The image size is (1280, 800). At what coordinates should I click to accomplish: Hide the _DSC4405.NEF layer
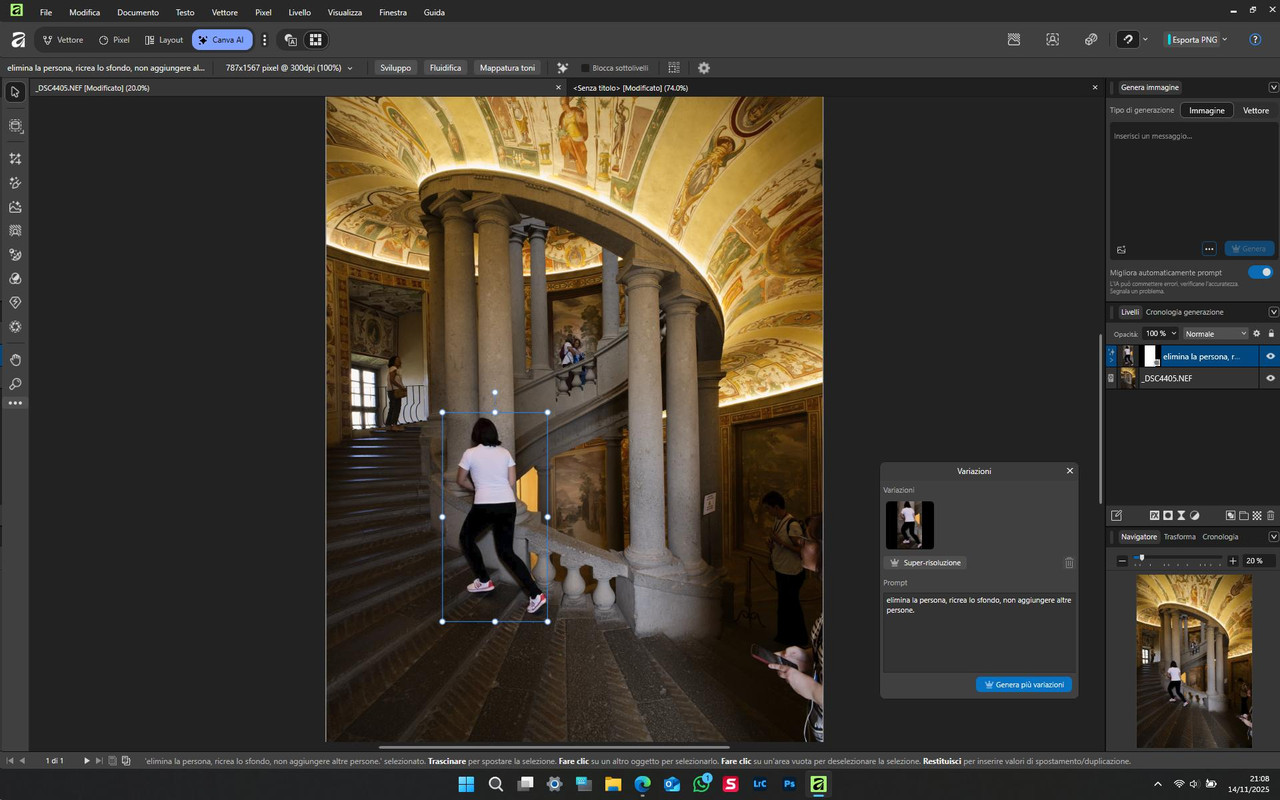click(x=1271, y=378)
